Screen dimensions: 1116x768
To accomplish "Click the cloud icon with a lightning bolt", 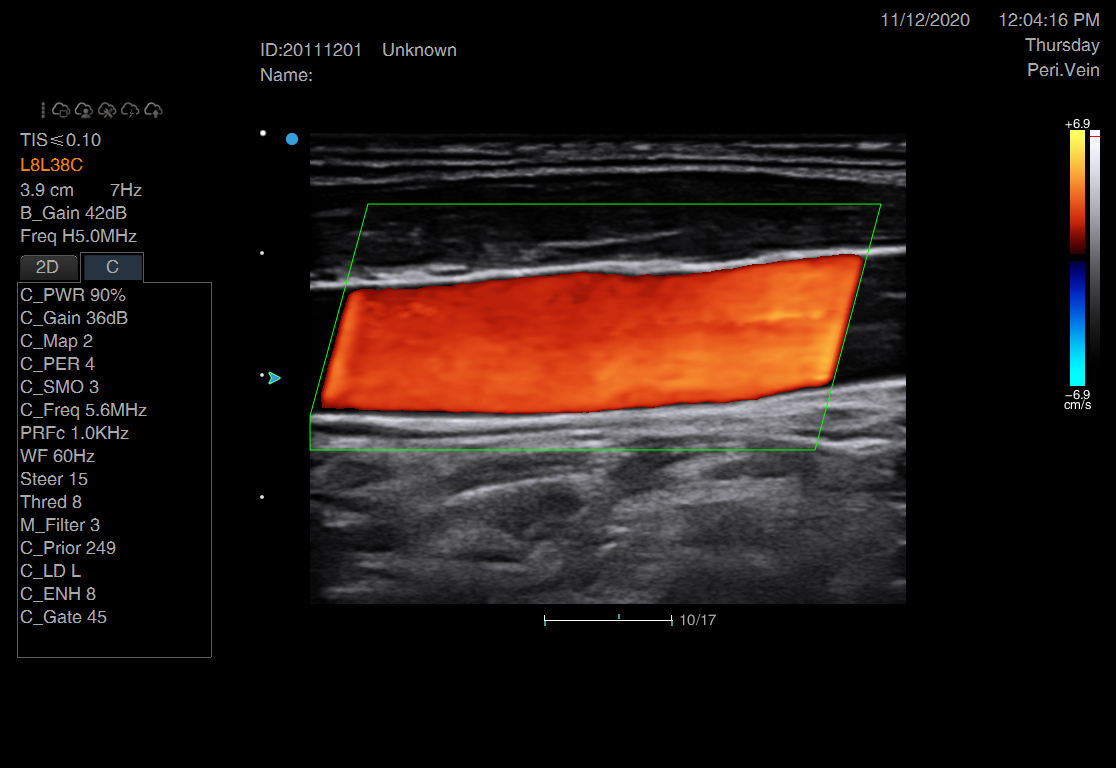I will [x=130, y=110].
